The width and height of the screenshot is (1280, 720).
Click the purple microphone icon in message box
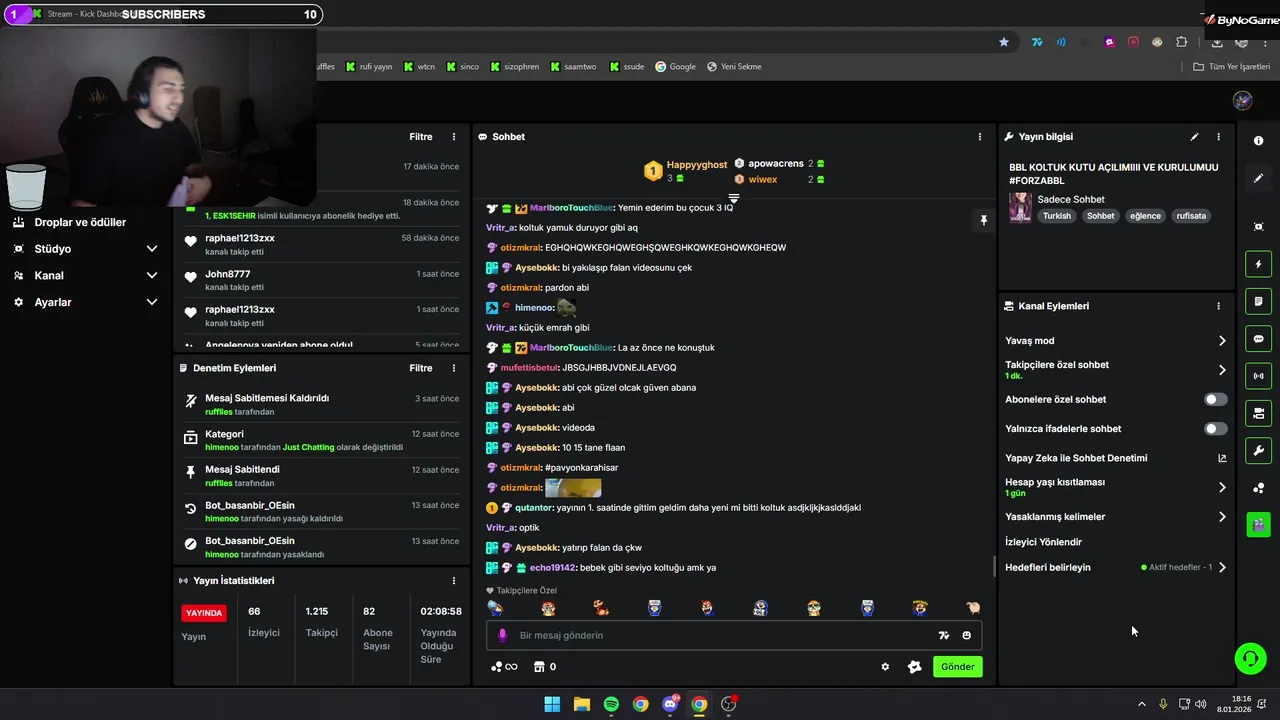pyautogui.click(x=502, y=635)
